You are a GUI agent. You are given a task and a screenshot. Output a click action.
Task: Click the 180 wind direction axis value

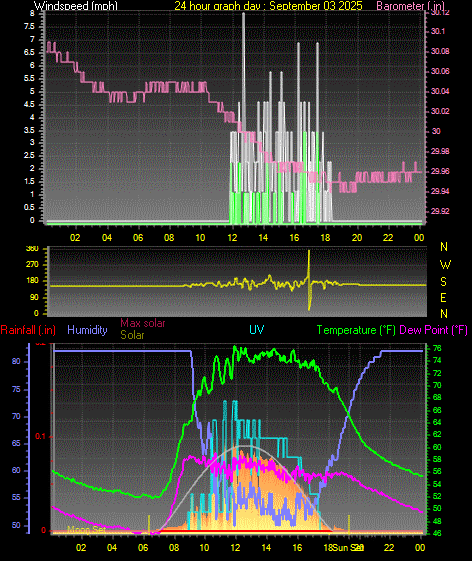[32, 280]
